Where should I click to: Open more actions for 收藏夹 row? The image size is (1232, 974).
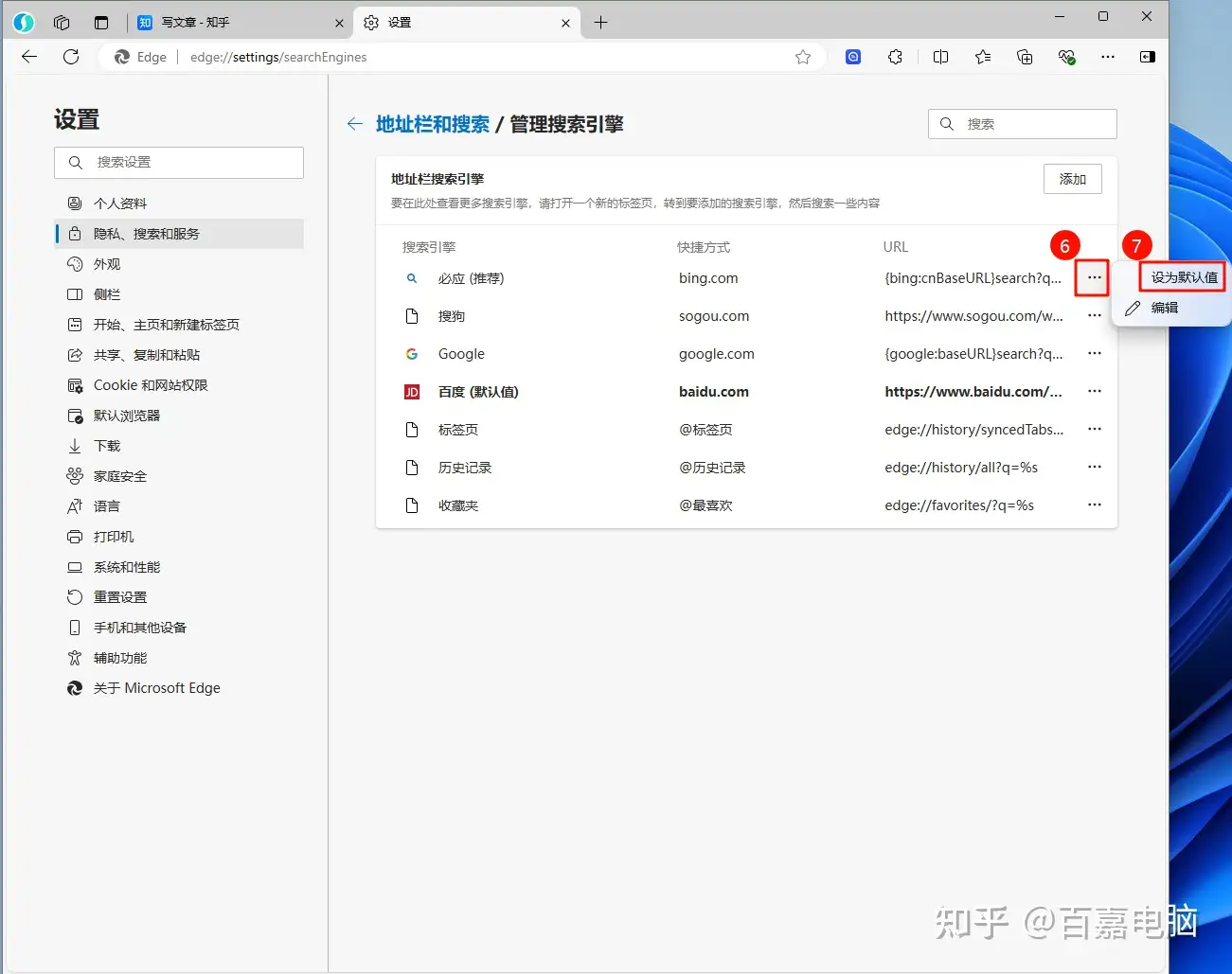click(1095, 505)
